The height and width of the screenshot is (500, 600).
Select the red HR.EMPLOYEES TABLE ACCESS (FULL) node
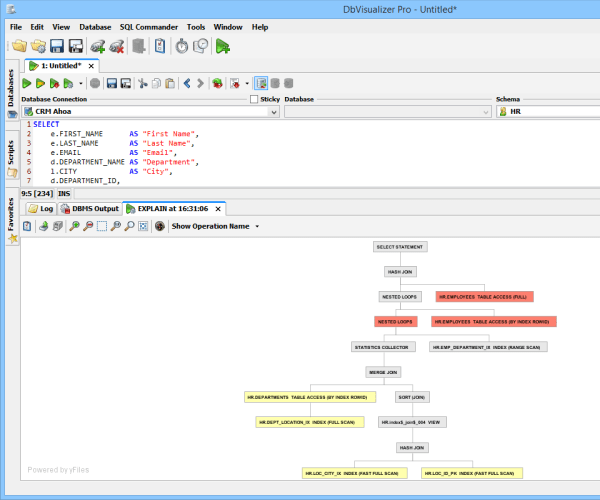pos(484,297)
